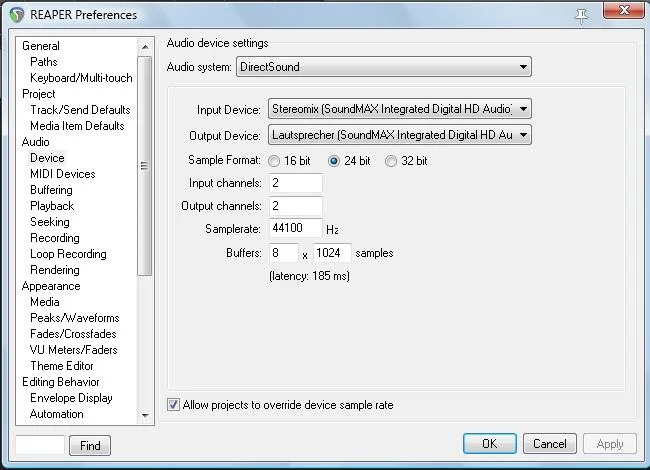Open Media appearance page
Image resolution: width=650 pixels, height=470 pixels.
pos(45,302)
